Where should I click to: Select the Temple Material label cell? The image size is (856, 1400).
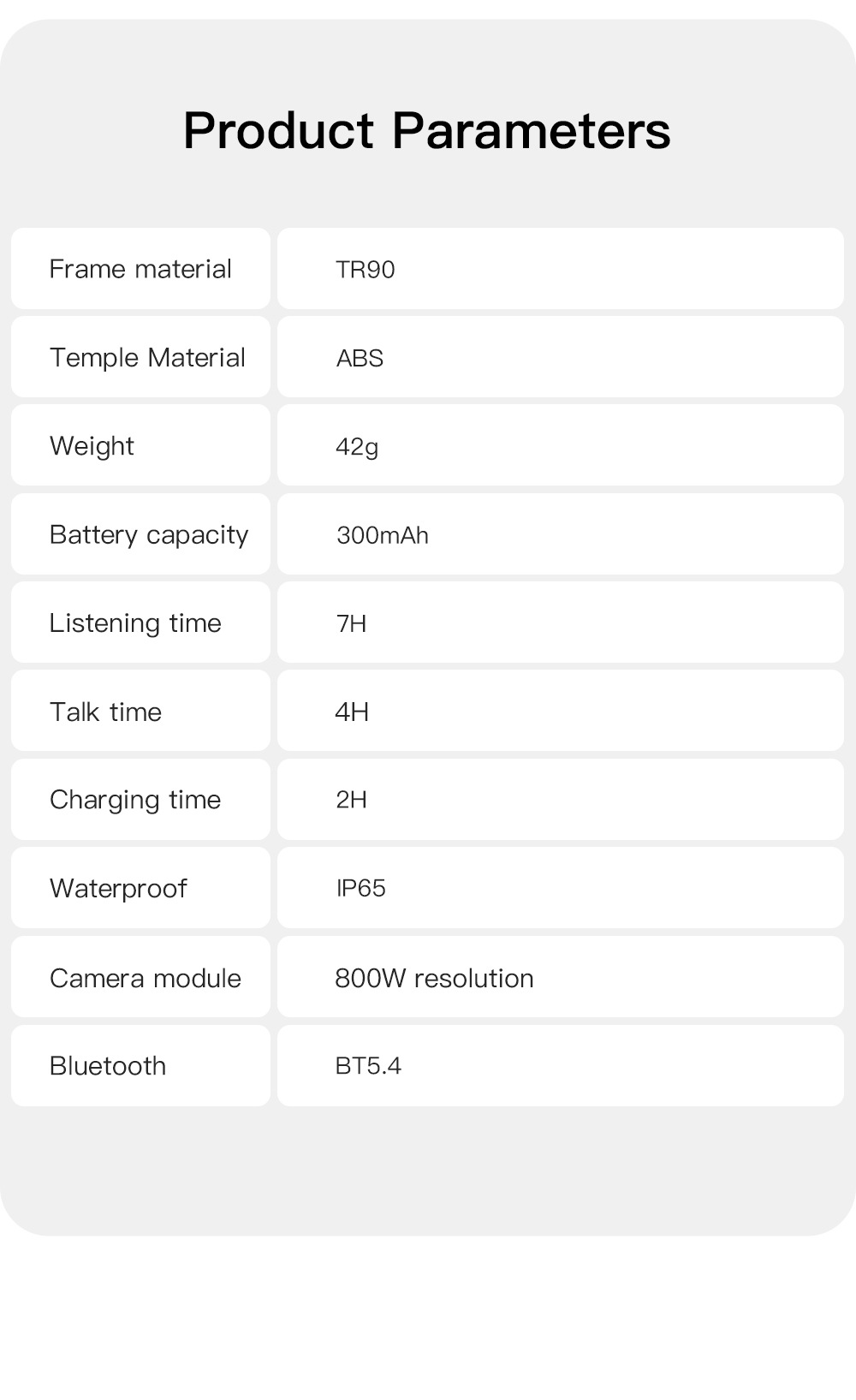coord(140,356)
